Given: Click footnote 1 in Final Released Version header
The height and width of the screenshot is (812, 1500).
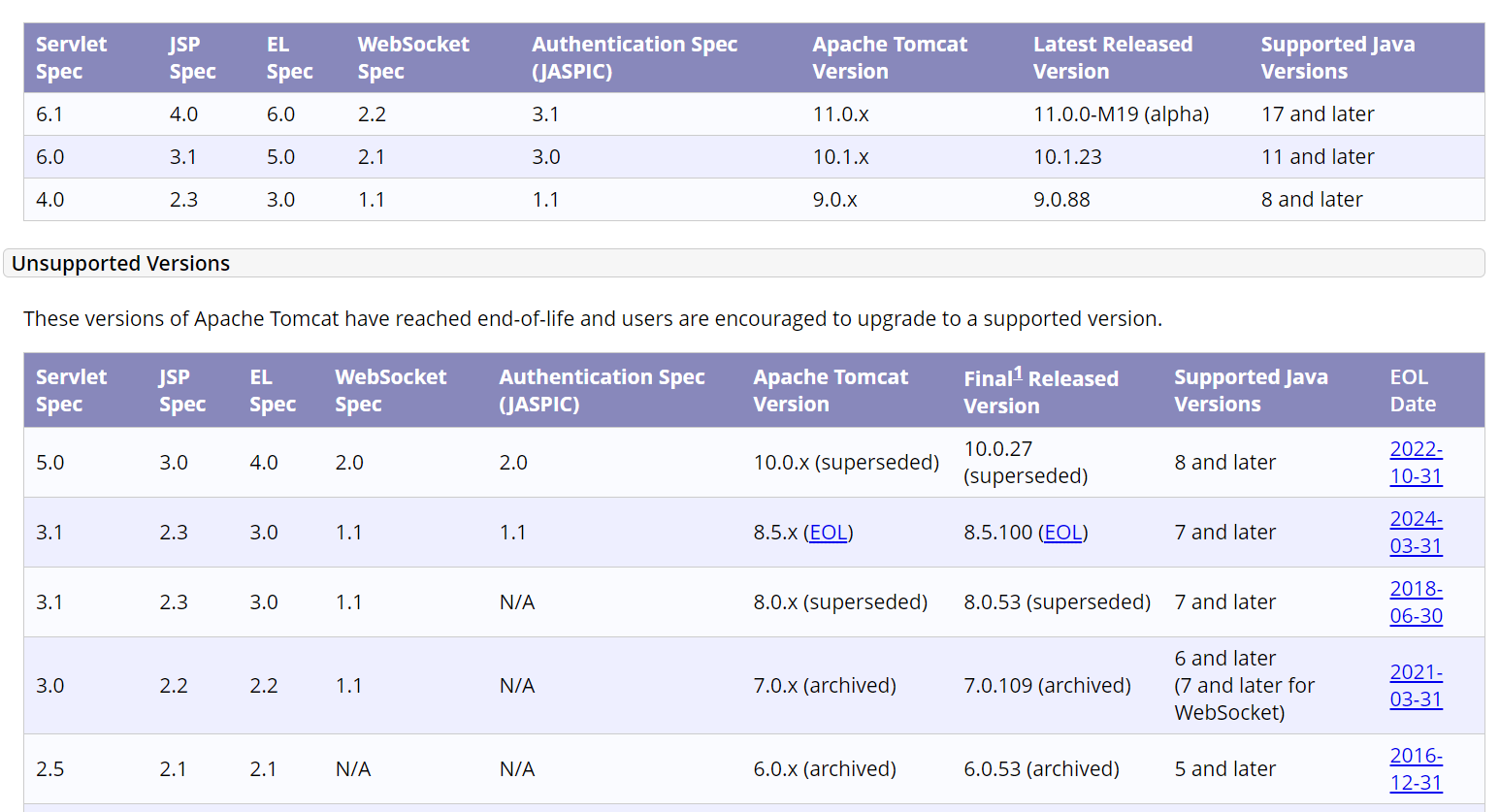Looking at the screenshot, I should [1018, 374].
